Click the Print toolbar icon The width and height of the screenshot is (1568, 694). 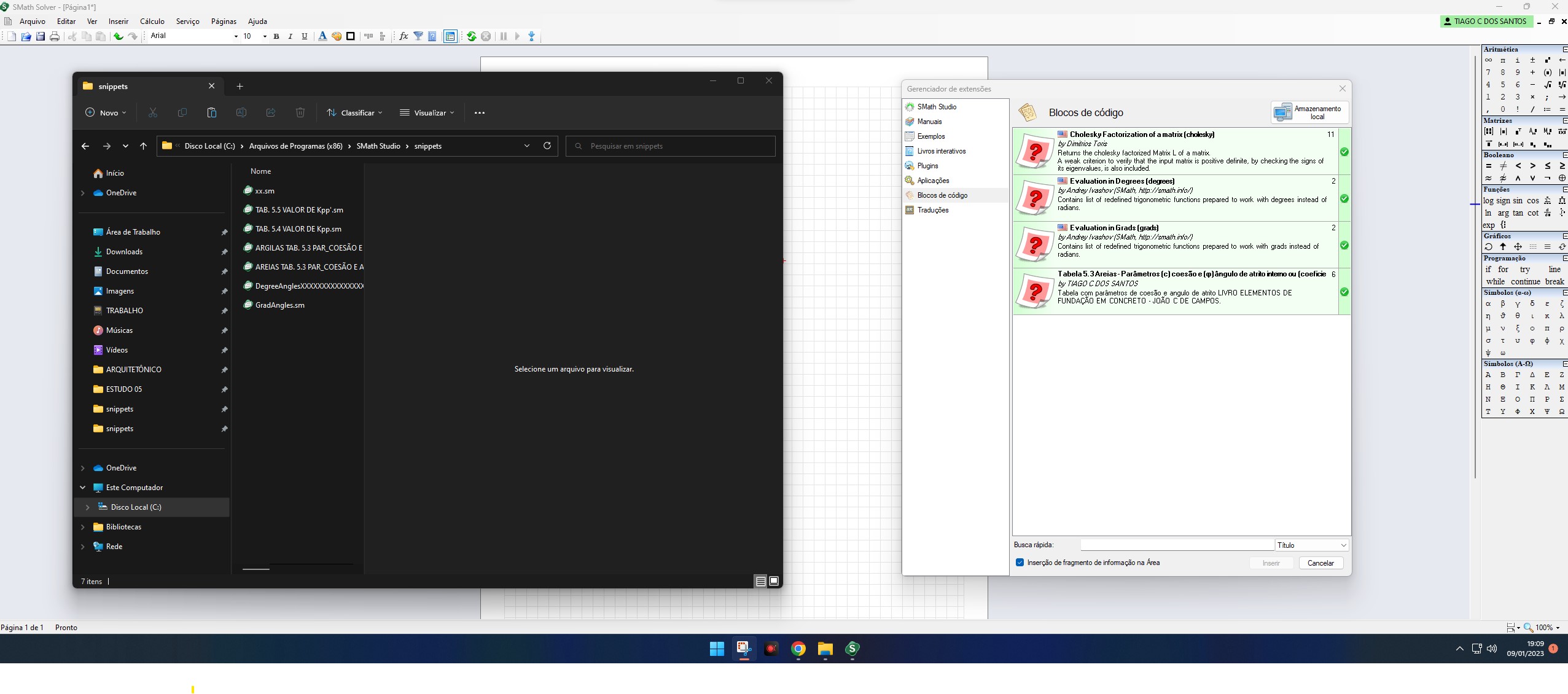[55, 37]
